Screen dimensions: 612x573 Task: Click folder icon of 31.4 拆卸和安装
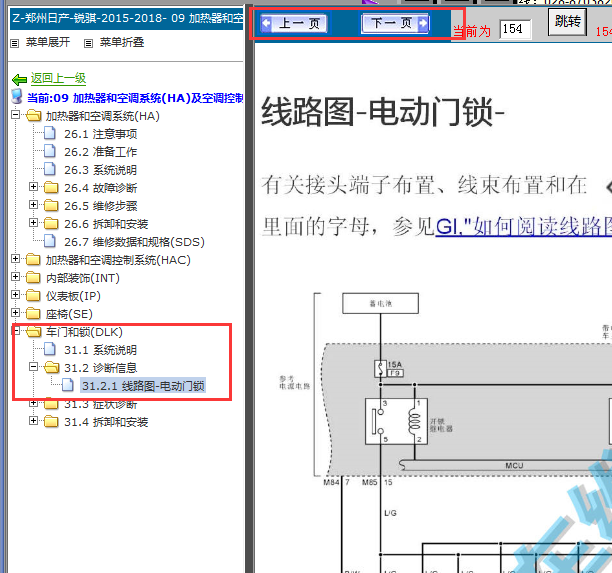point(51,422)
